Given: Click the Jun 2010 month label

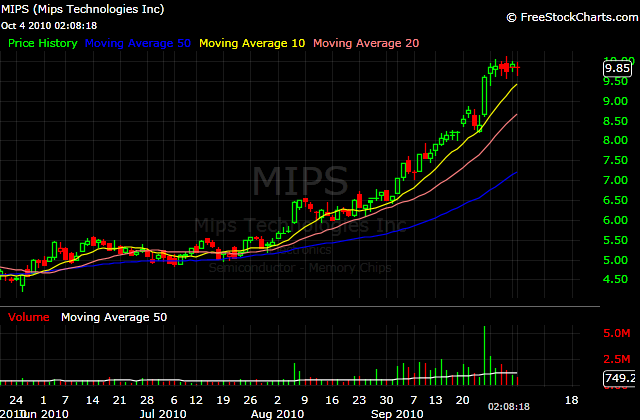Looking at the screenshot, I should 44,414.
